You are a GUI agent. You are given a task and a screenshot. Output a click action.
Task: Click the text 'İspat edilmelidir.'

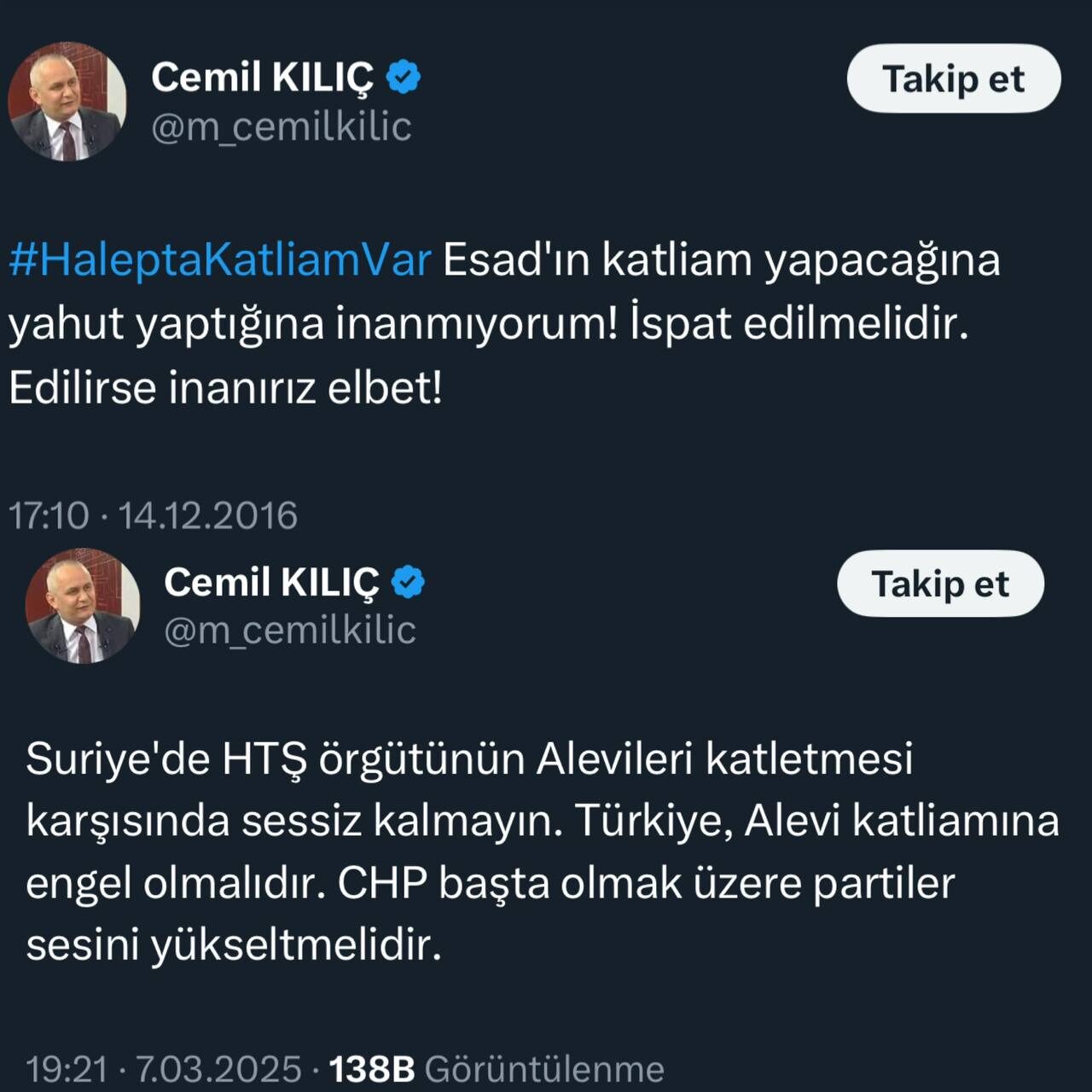(799, 323)
